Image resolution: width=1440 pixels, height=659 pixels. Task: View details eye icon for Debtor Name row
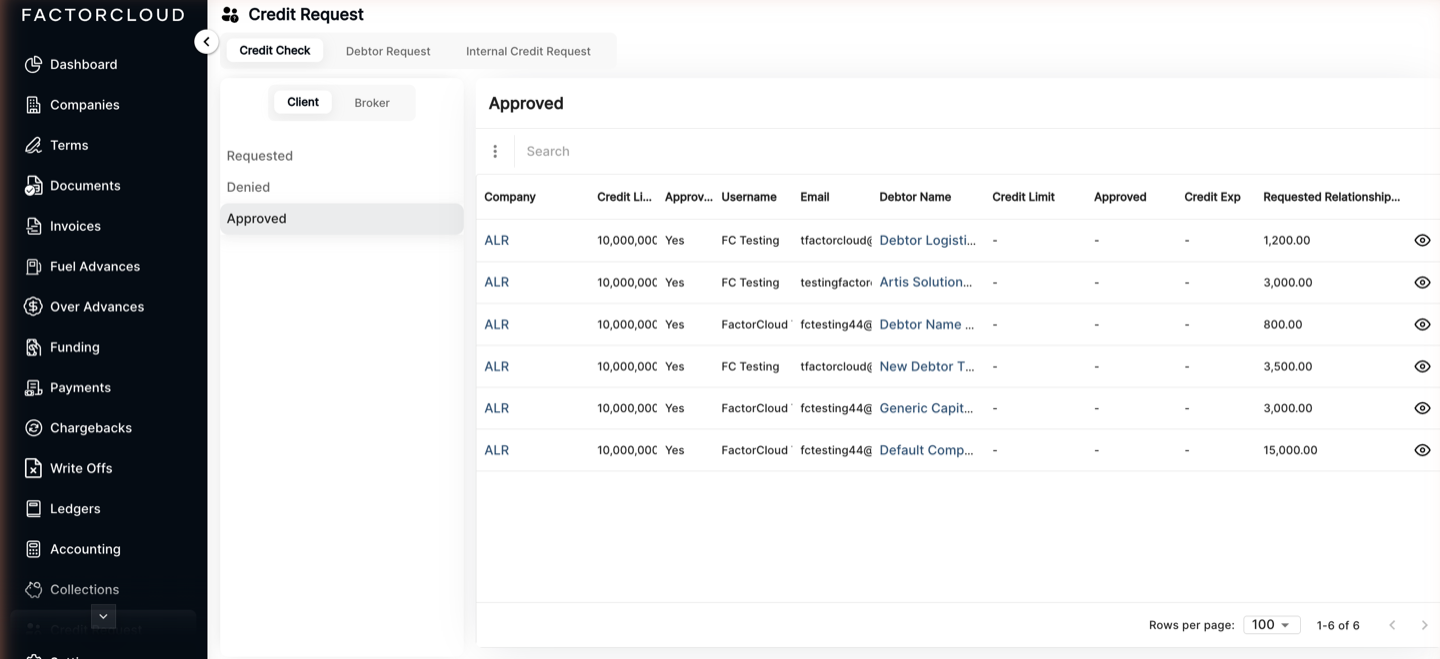[1422, 325]
